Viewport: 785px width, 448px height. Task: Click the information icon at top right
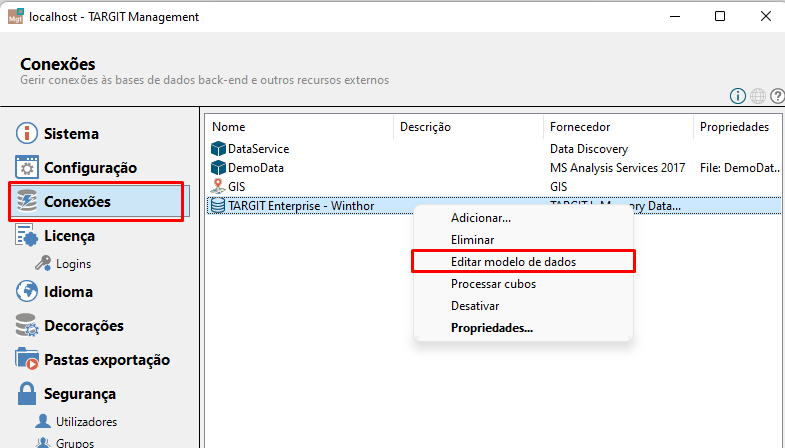tap(737, 96)
